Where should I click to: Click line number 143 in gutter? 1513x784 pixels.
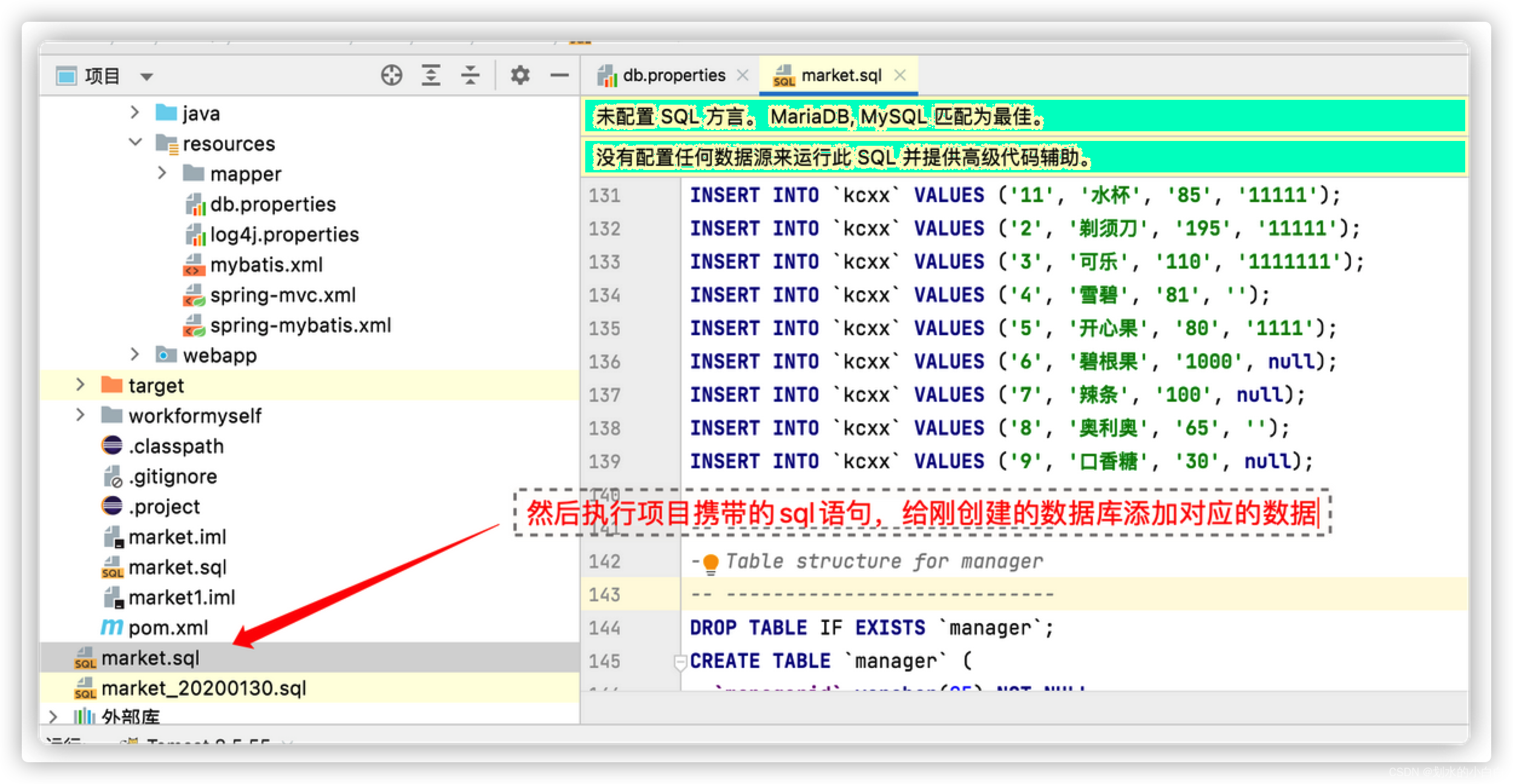(x=604, y=595)
